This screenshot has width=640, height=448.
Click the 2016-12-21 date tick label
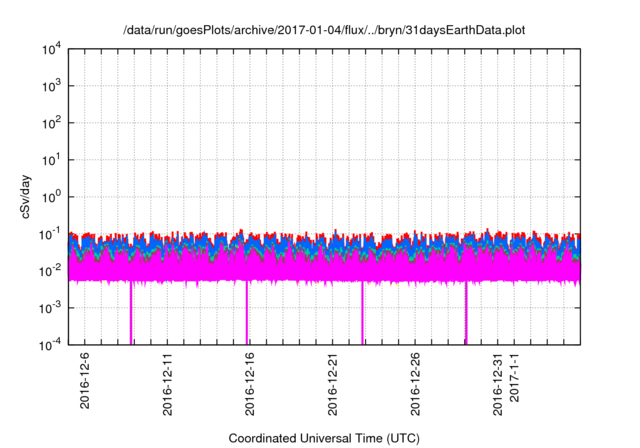[333, 384]
